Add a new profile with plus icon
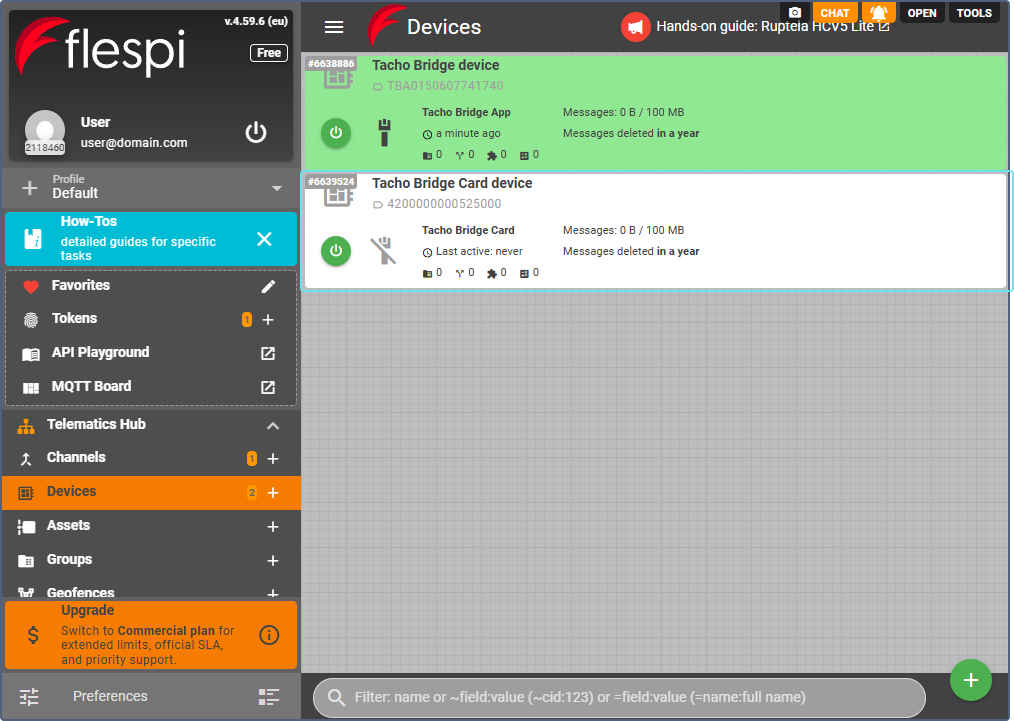 tap(30, 188)
